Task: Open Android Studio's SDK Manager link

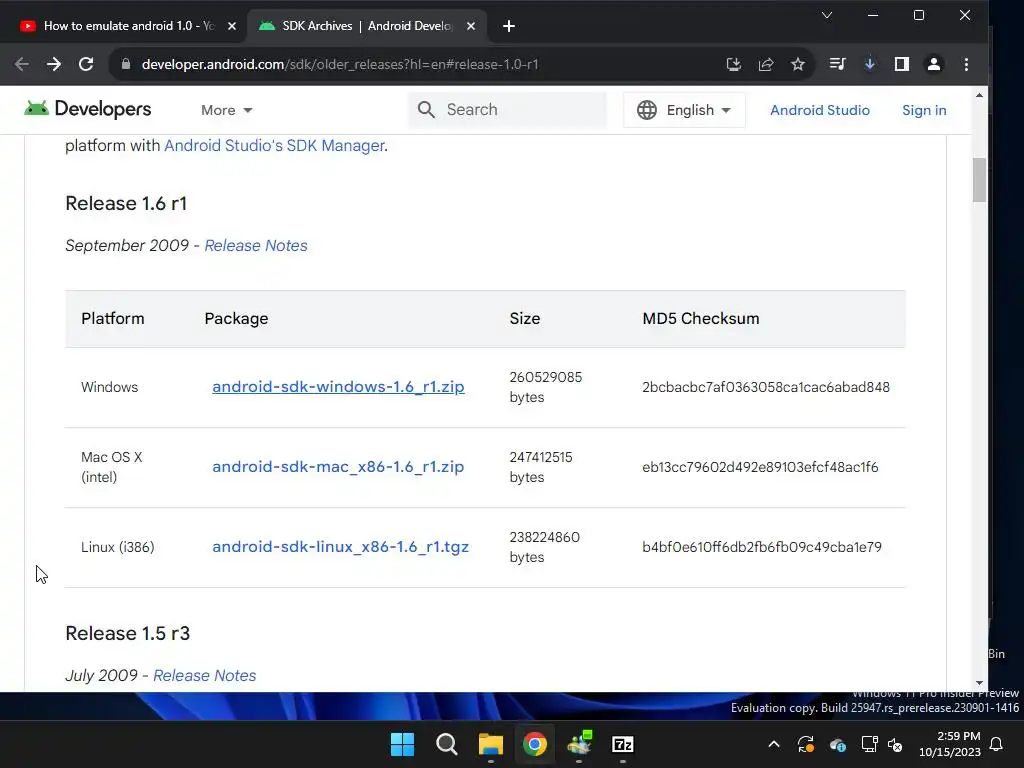Action: click(x=274, y=146)
